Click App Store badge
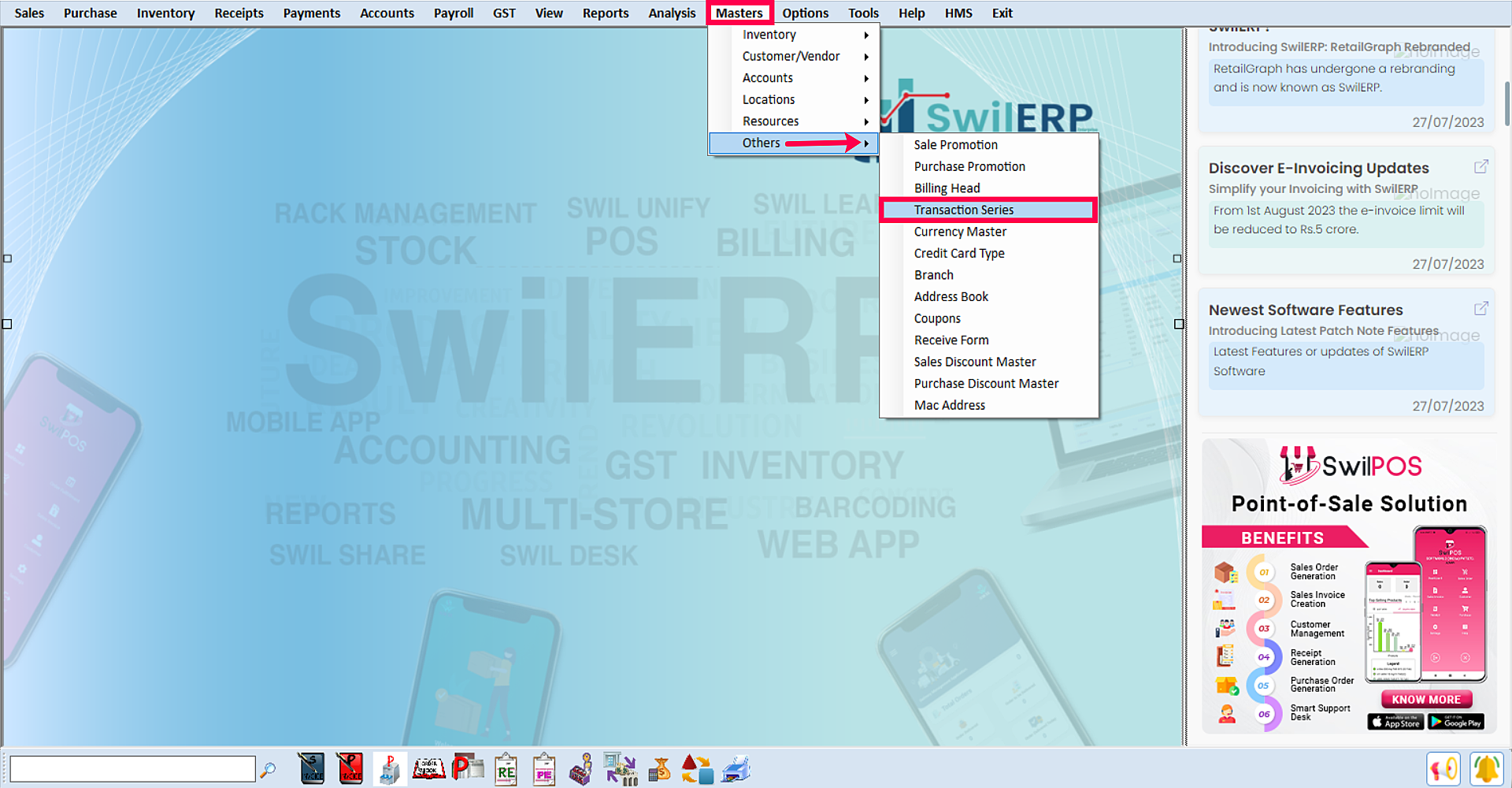Screen dimensions: 1512x788 [x=1395, y=721]
